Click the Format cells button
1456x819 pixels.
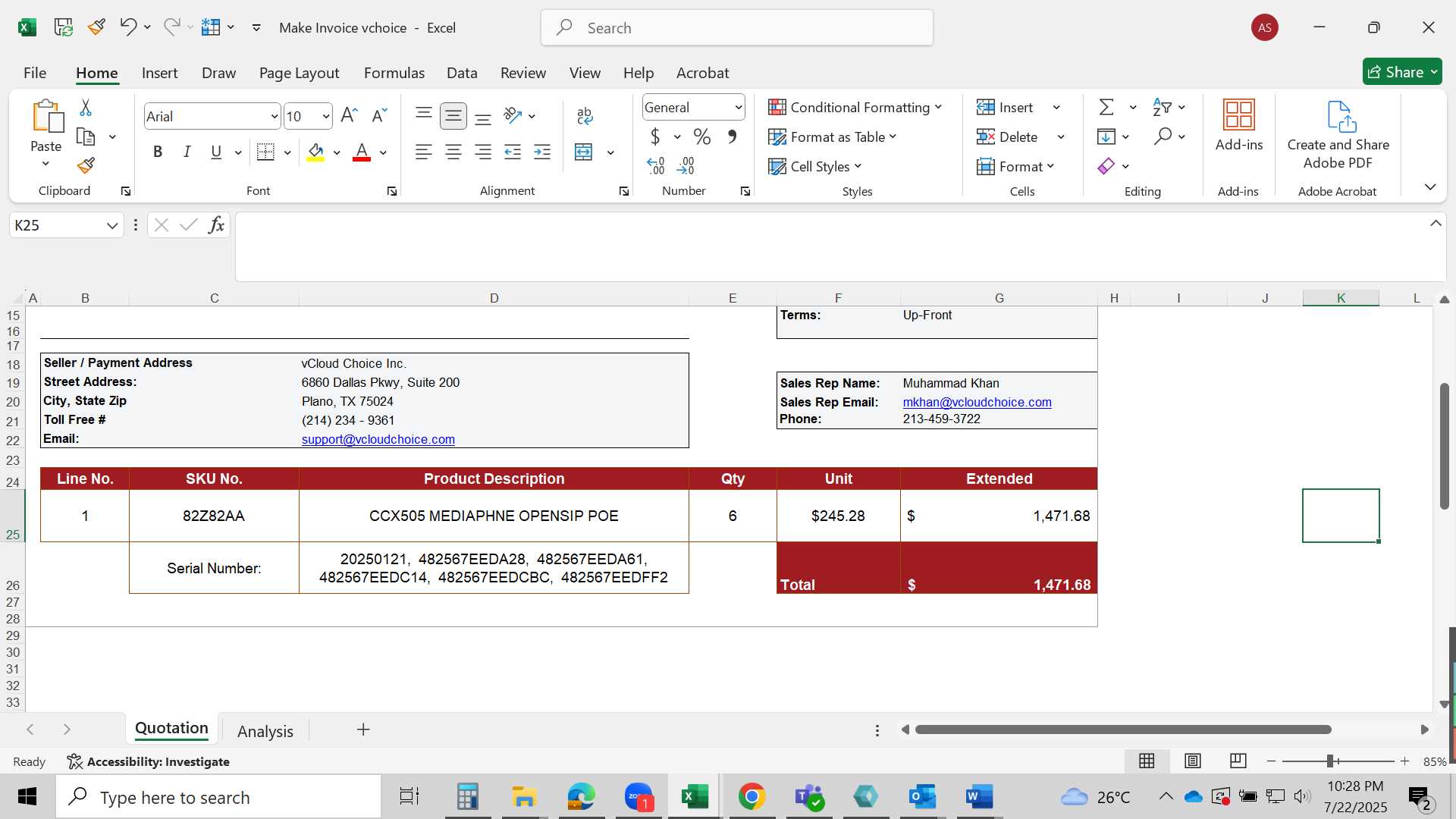click(x=1015, y=166)
